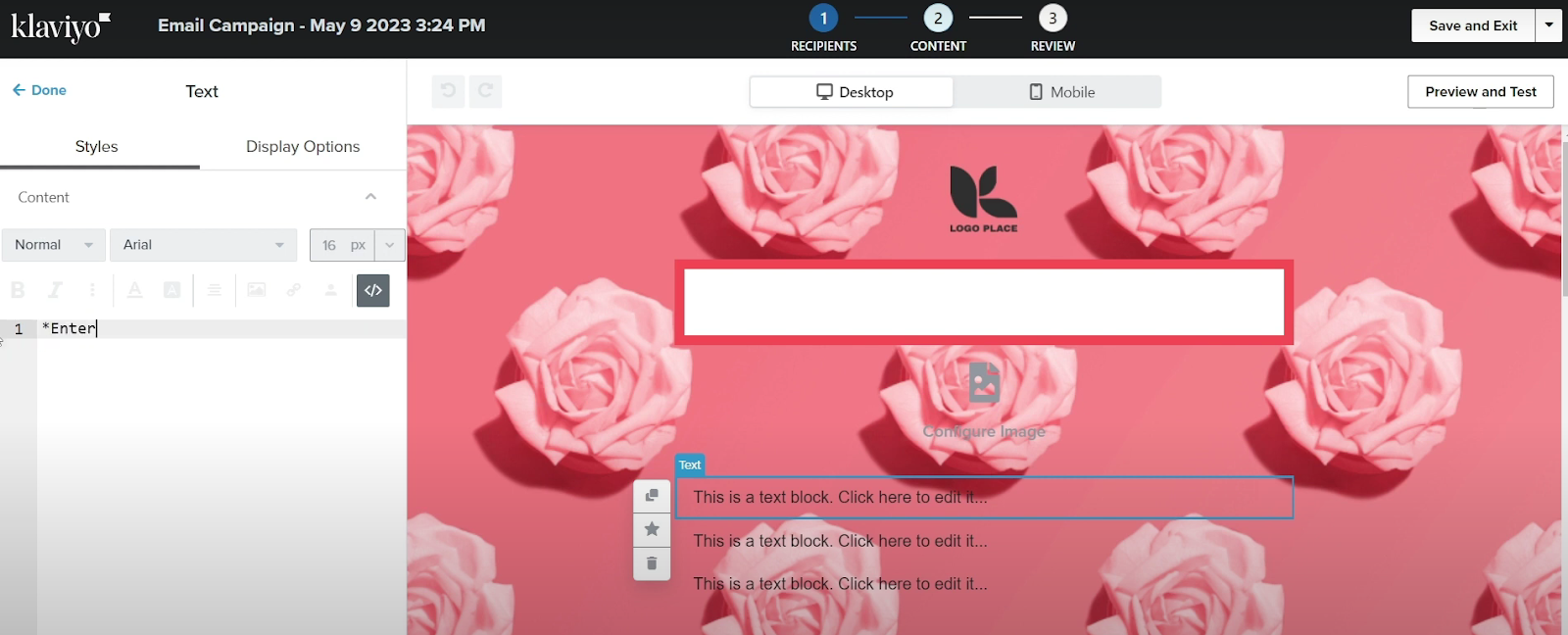Click the Klaviyo logo

(x=61, y=26)
